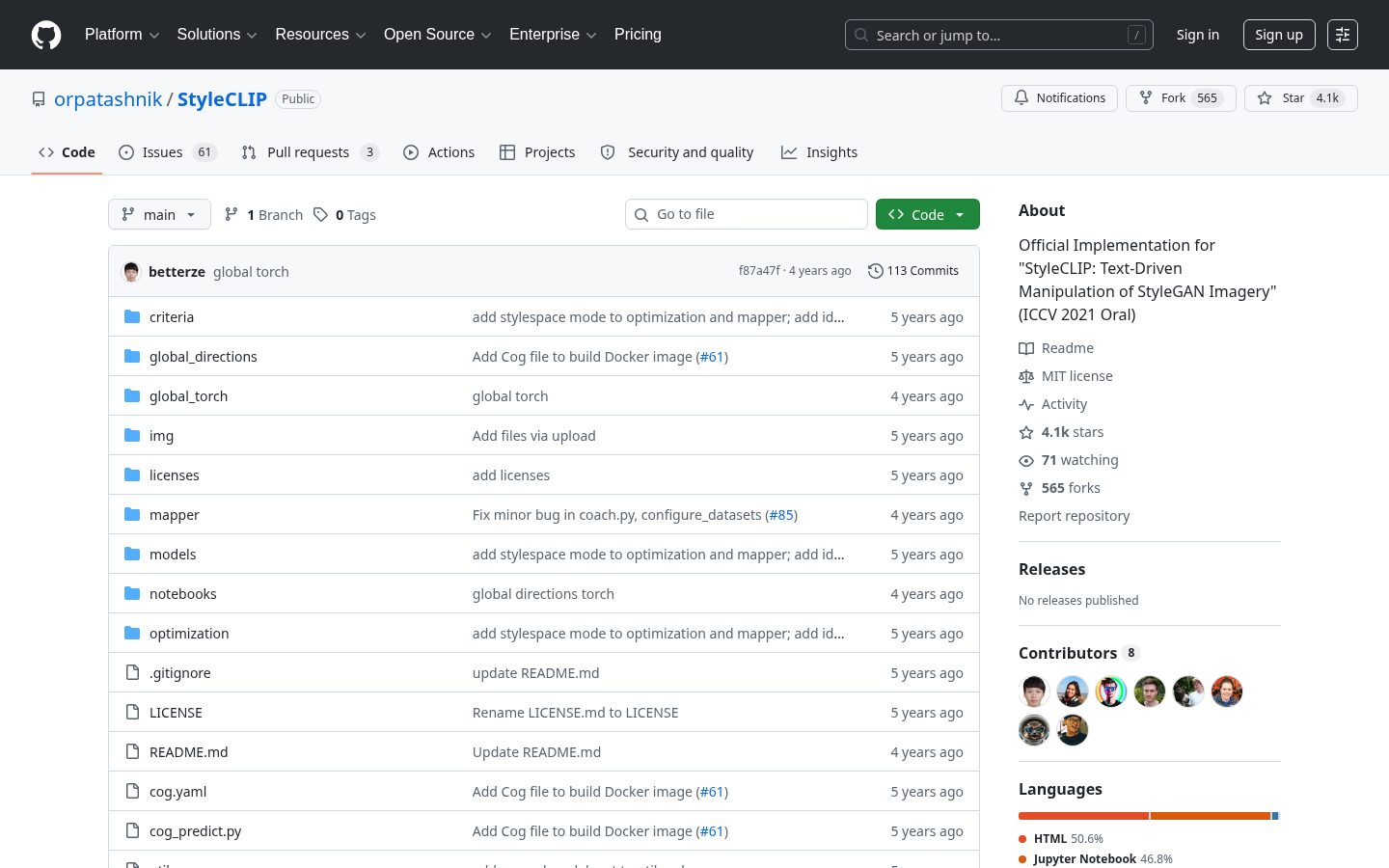Click the watching eye icon
The image size is (1389, 868).
pyautogui.click(x=1026, y=460)
